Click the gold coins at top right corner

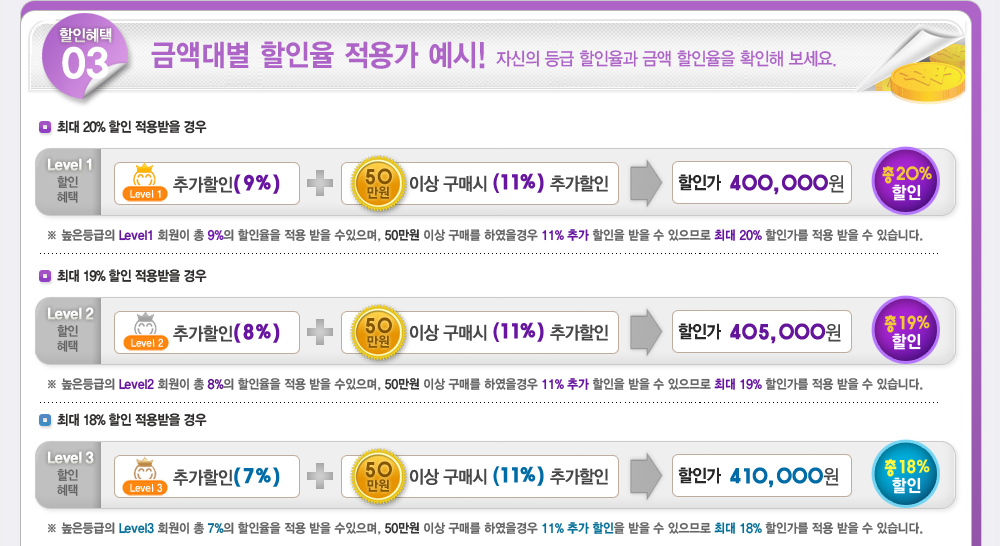[928, 71]
